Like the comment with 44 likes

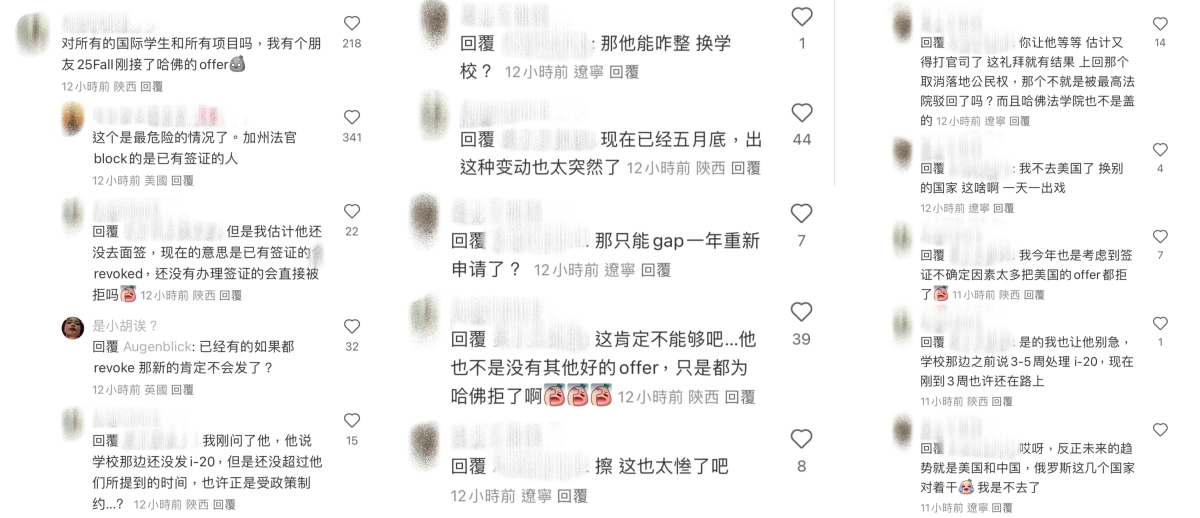802,113
